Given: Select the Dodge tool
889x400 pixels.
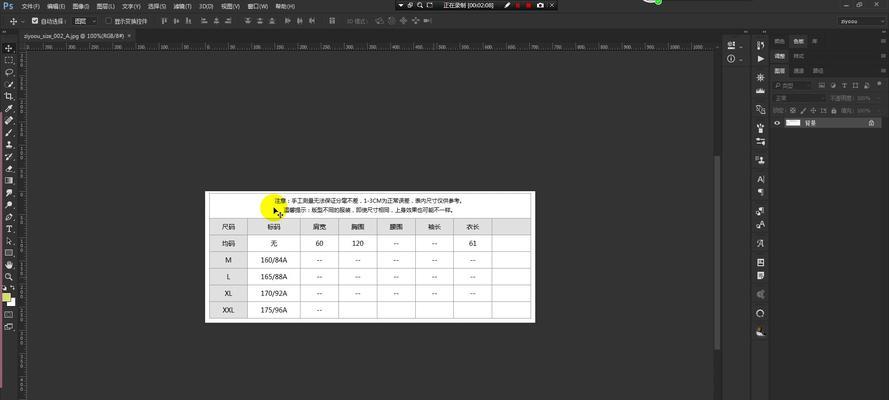Looking at the screenshot, I should (x=9, y=205).
